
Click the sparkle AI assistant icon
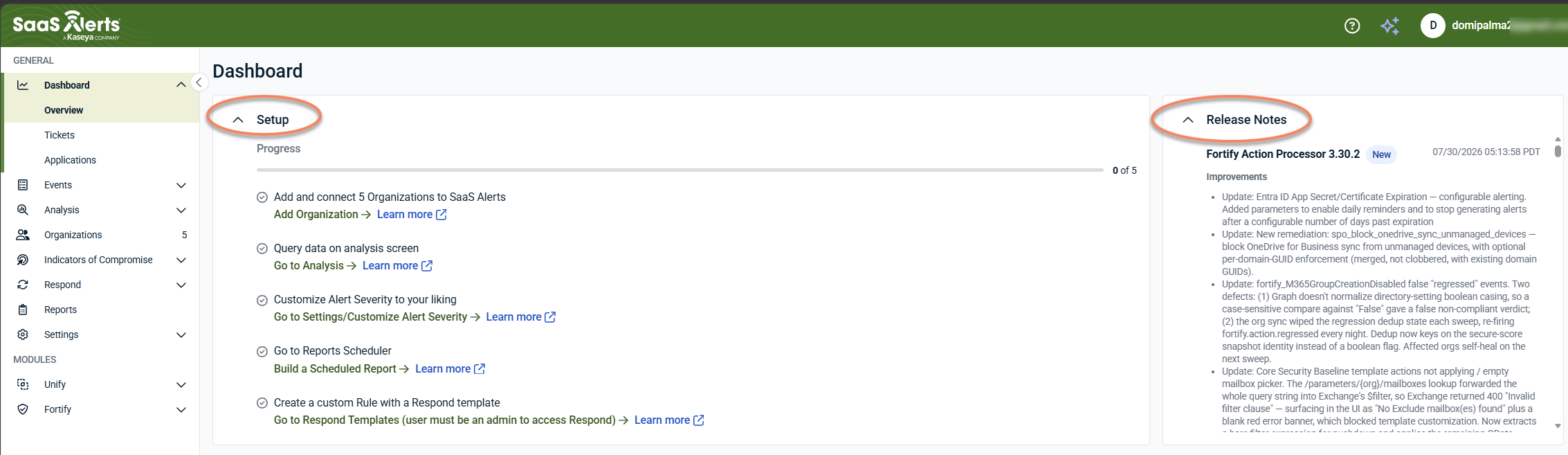[1389, 26]
